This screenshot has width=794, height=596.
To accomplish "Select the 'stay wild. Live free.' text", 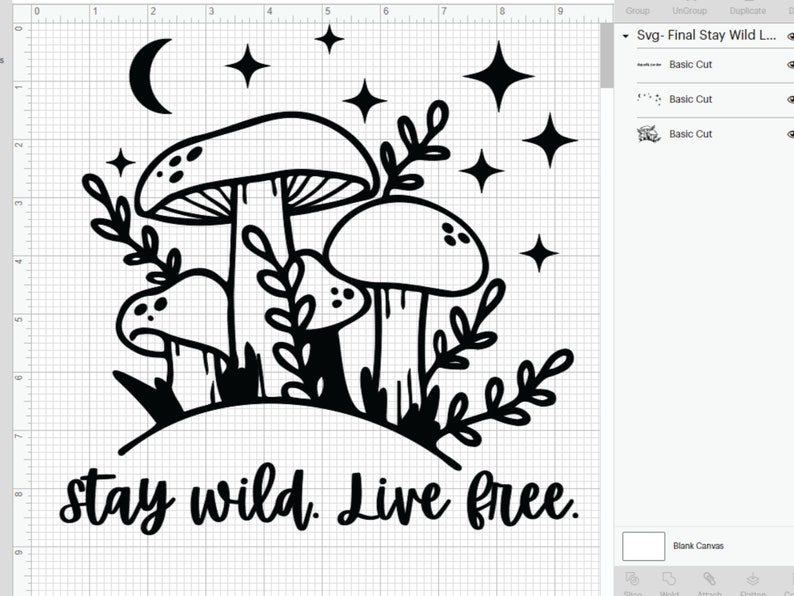I will coord(318,499).
